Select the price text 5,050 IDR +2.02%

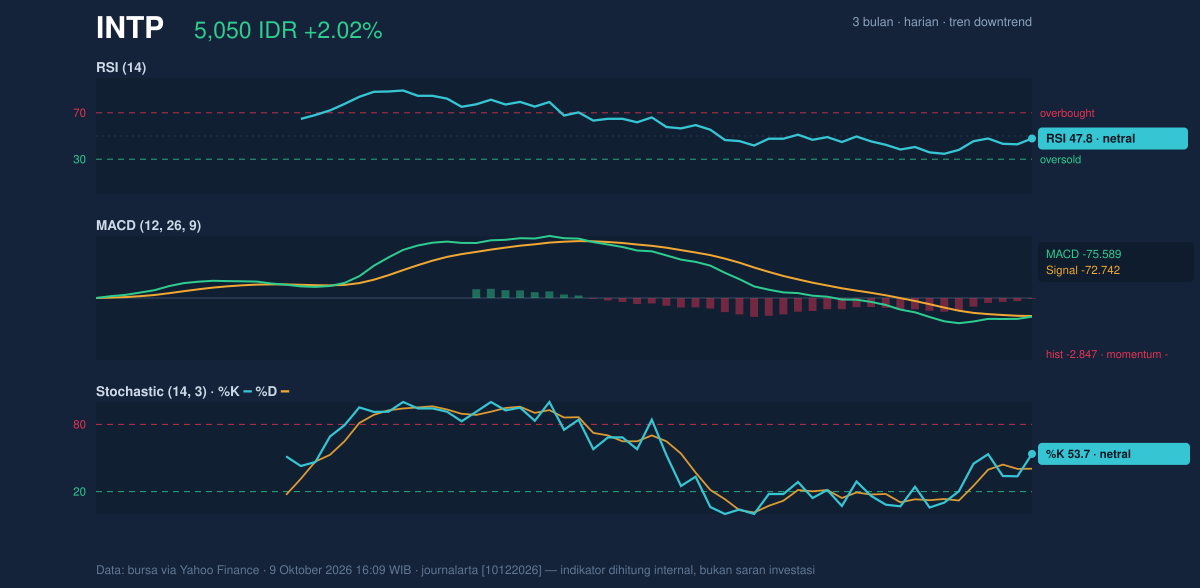click(288, 31)
